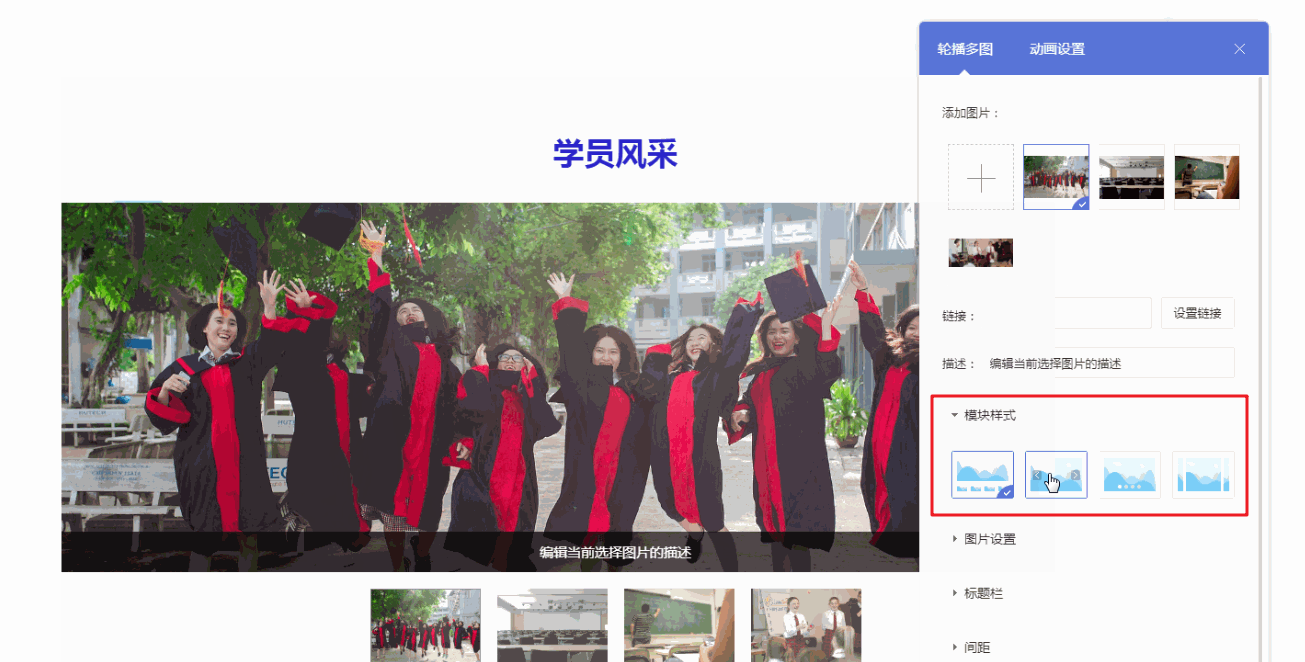This screenshot has width=1305, height=662.
Task: Click the plus icon to add image
Action: [x=981, y=178]
